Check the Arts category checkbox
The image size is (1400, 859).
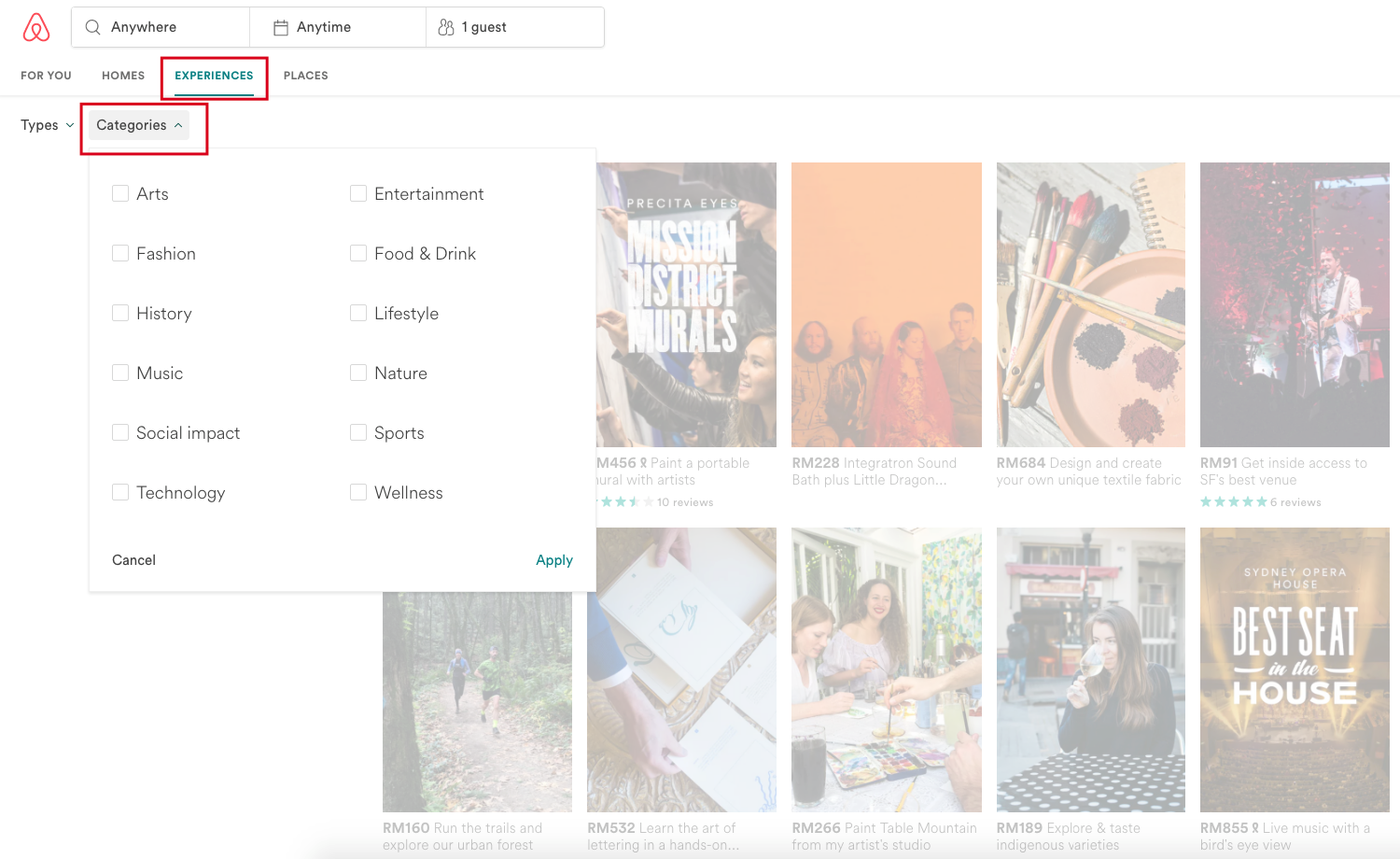pyautogui.click(x=120, y=193)
